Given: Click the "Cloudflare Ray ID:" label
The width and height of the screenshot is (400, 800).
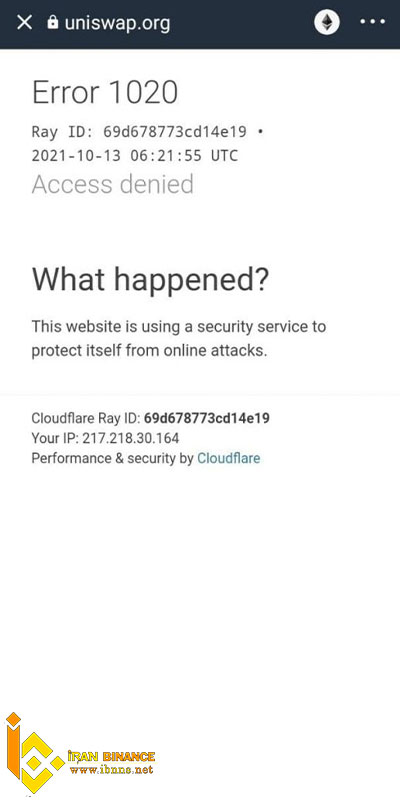Looking at the screenshot, I should pos(86,418).
